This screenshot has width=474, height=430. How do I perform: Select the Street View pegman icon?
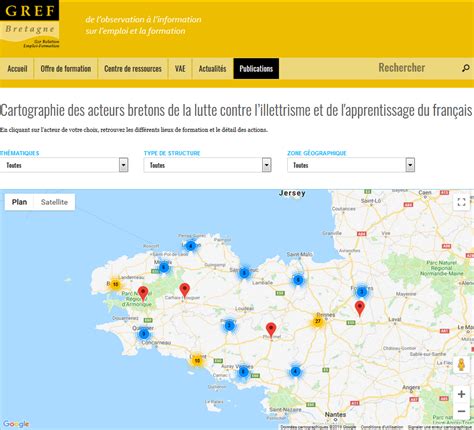coord(461,364)
